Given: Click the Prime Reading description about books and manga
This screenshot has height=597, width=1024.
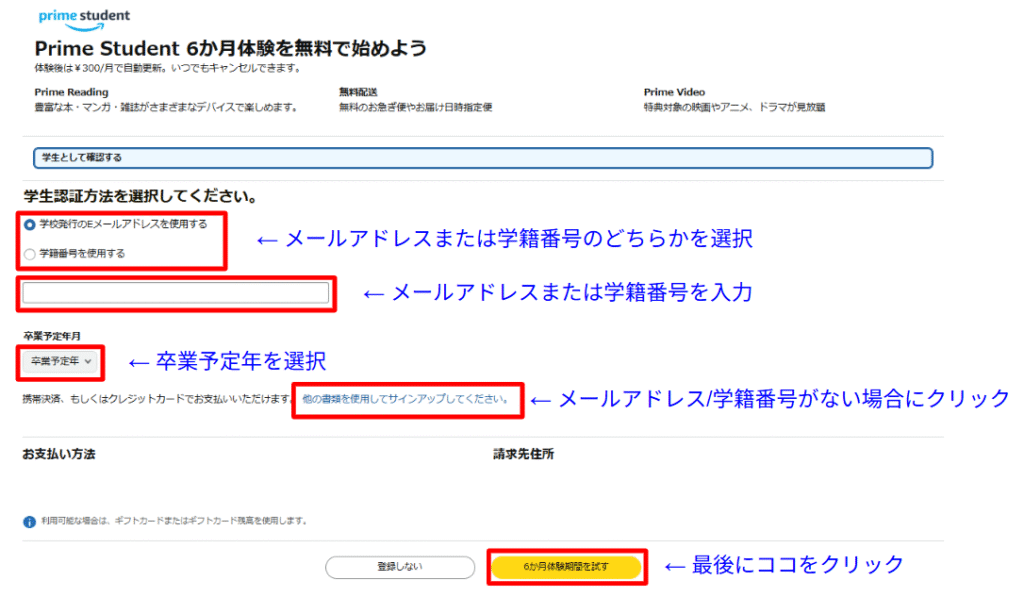Looking at the screenshot, I should 166,107.
